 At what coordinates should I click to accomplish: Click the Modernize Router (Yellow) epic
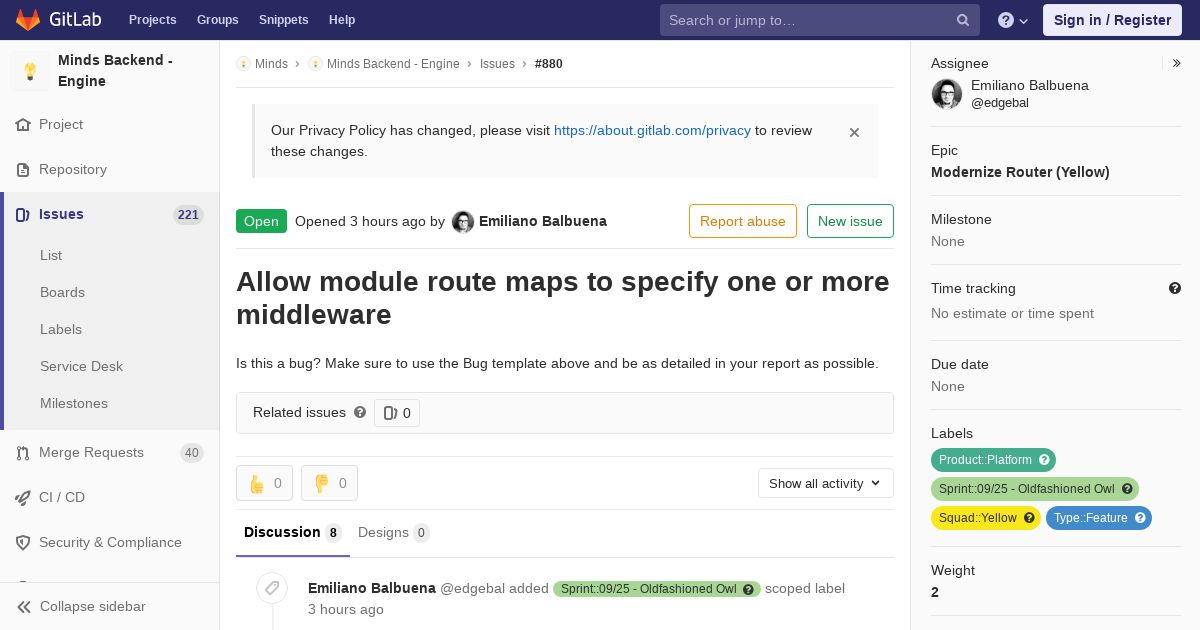[1020, 172]
